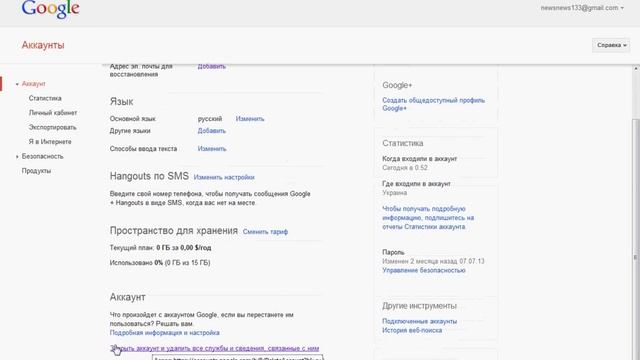Open Управление безопасностью link
640x360 pixels.
click(424, 271)
